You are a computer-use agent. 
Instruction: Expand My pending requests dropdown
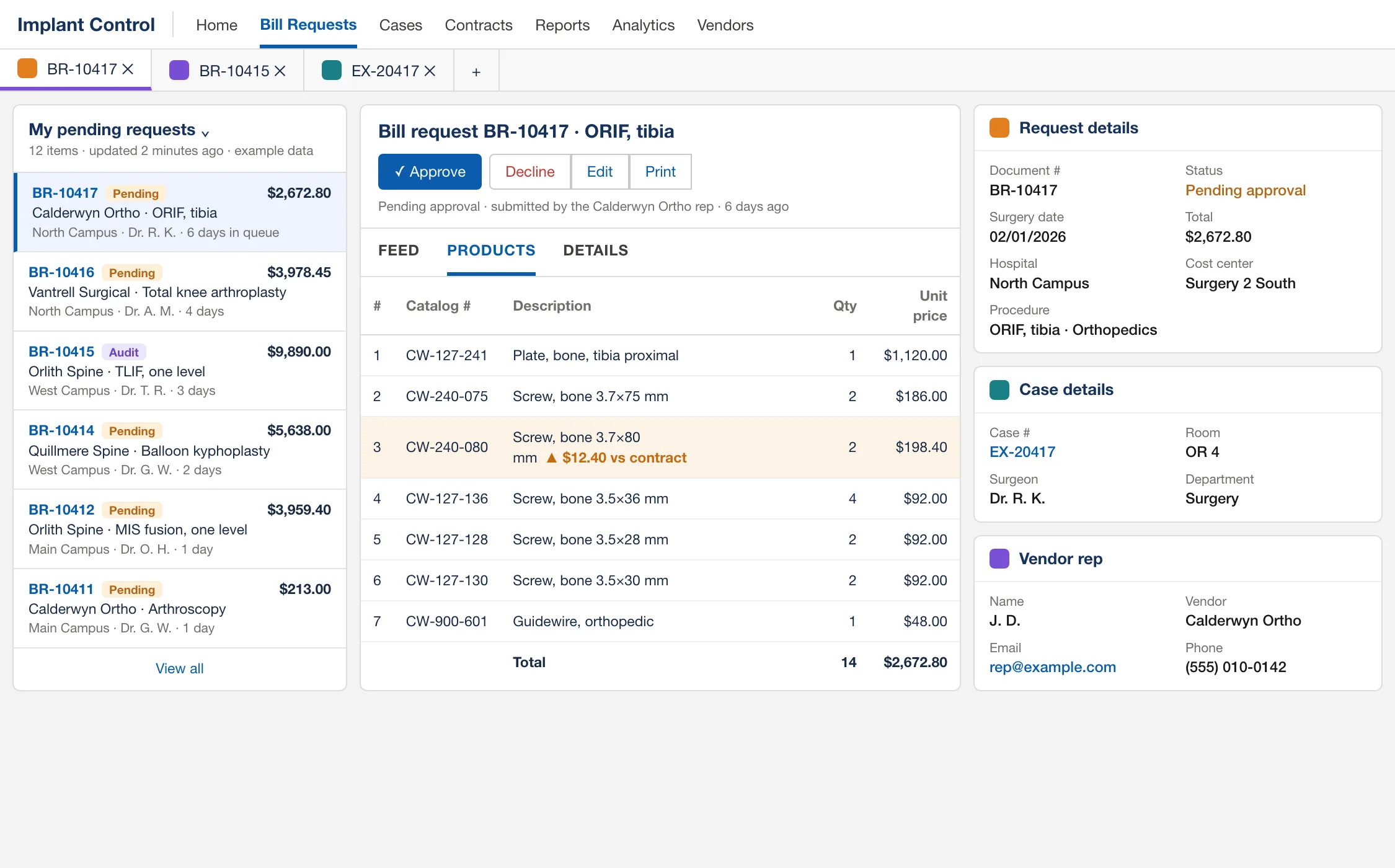coord(205,133)
